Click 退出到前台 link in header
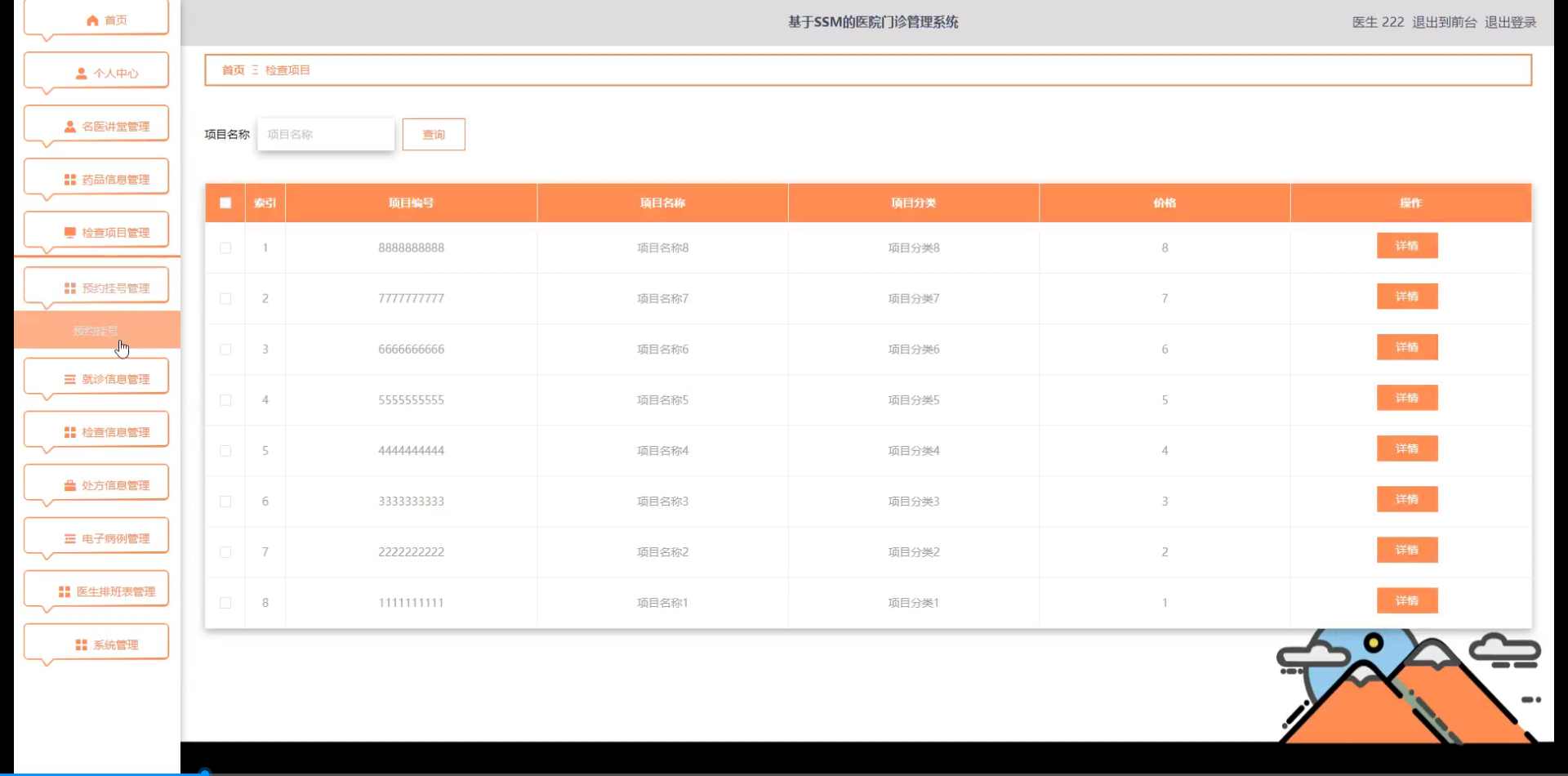1568x776 pixels. (x=1445, y=22)
